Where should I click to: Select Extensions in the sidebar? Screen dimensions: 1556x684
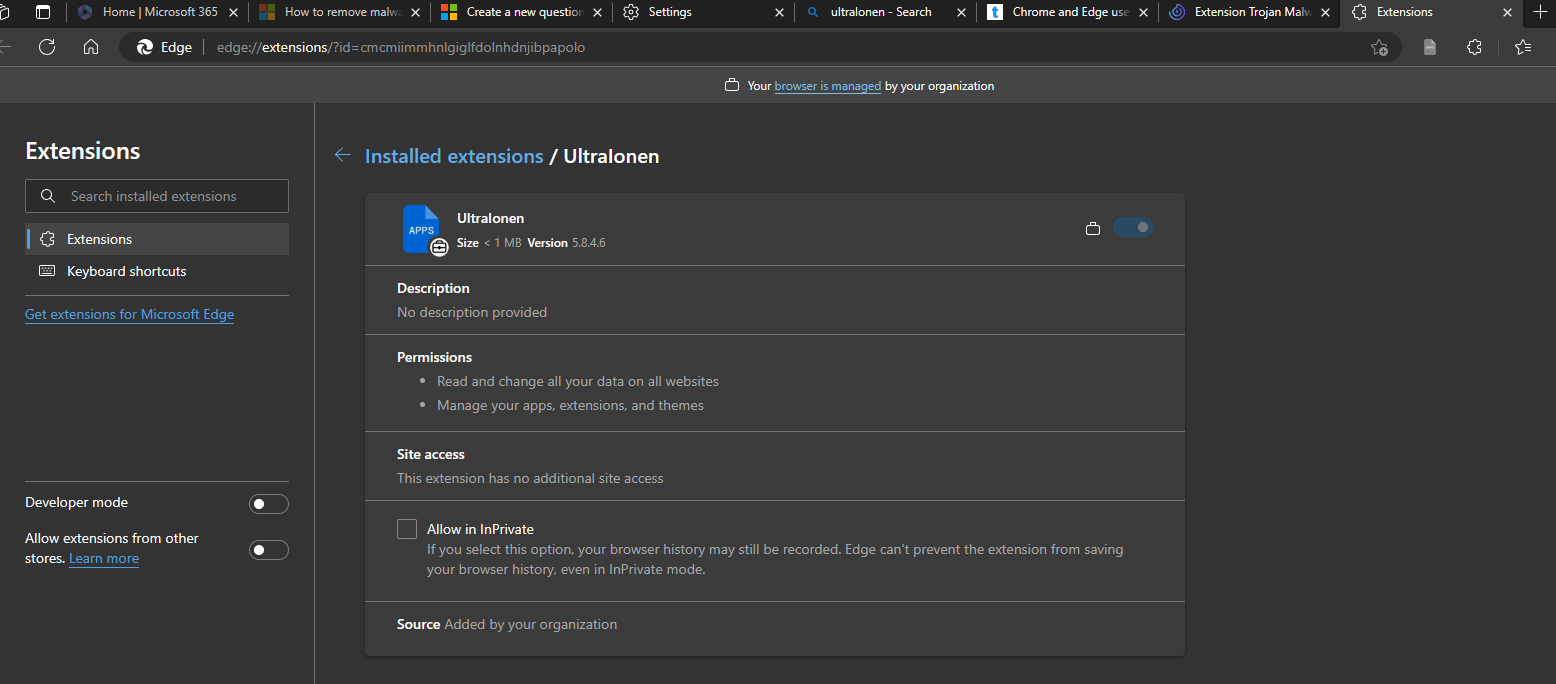pos(157,239)
